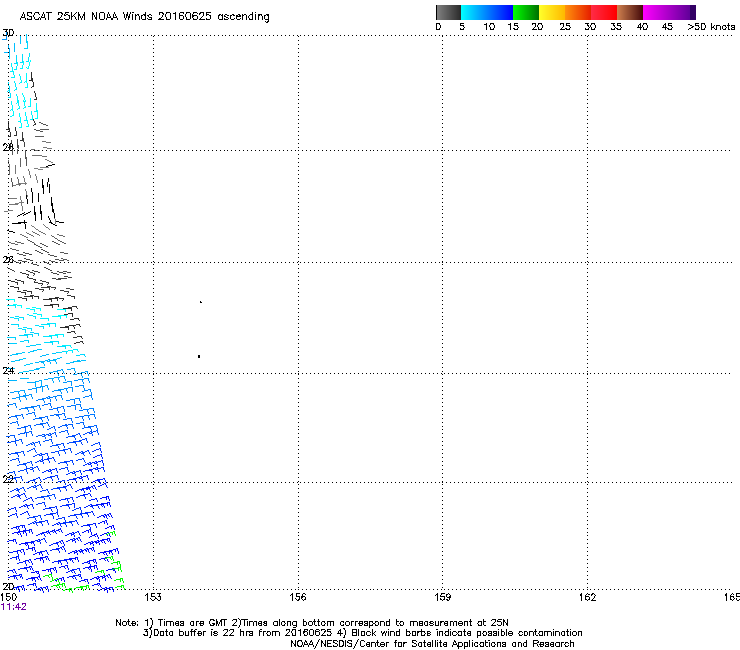Click the latitude label '30'
This screenshot has width=740, height=650.
pyautogui.click(x=8, y=33)
